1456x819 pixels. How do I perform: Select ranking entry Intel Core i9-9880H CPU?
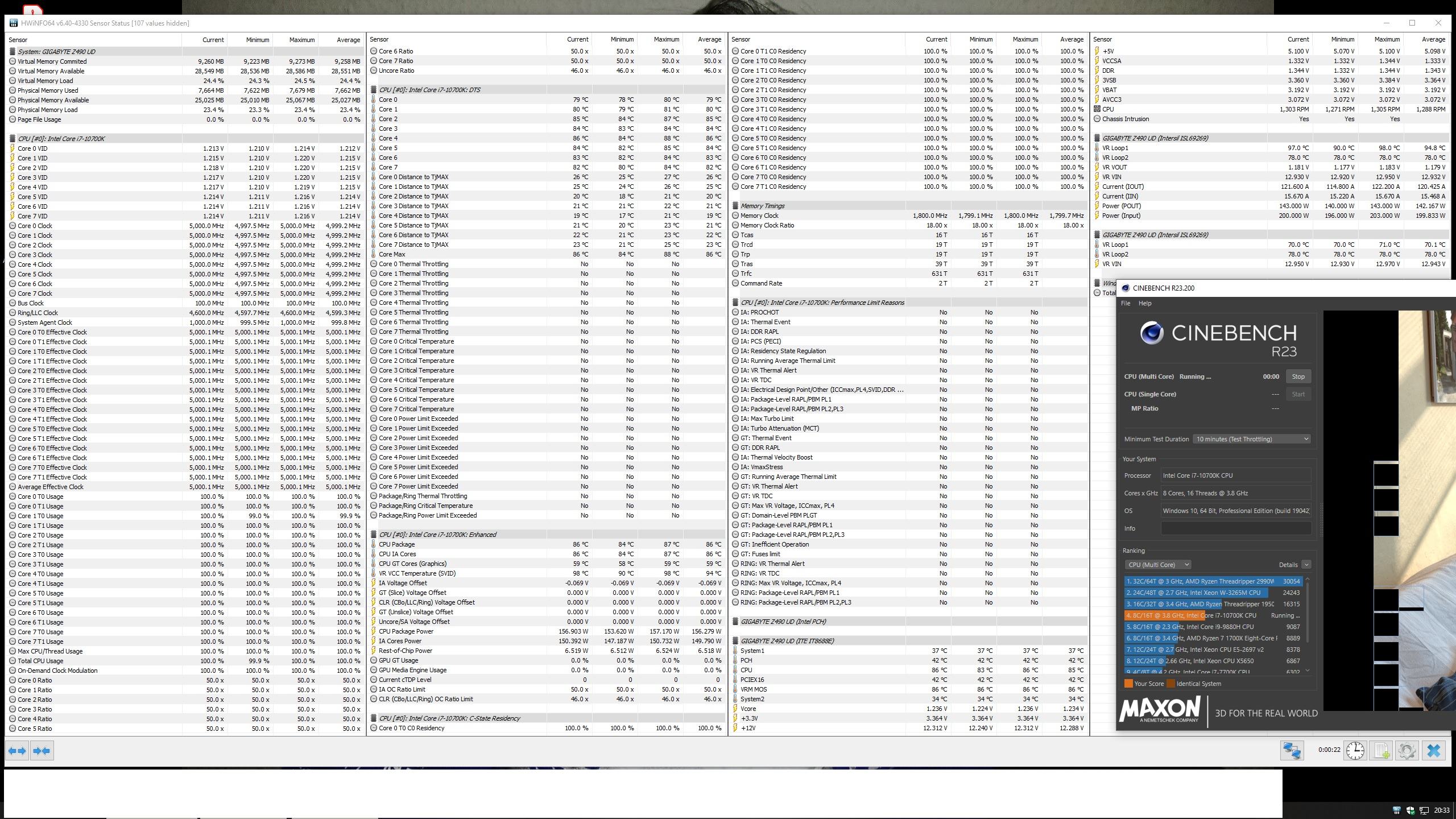pos(1213,627)
